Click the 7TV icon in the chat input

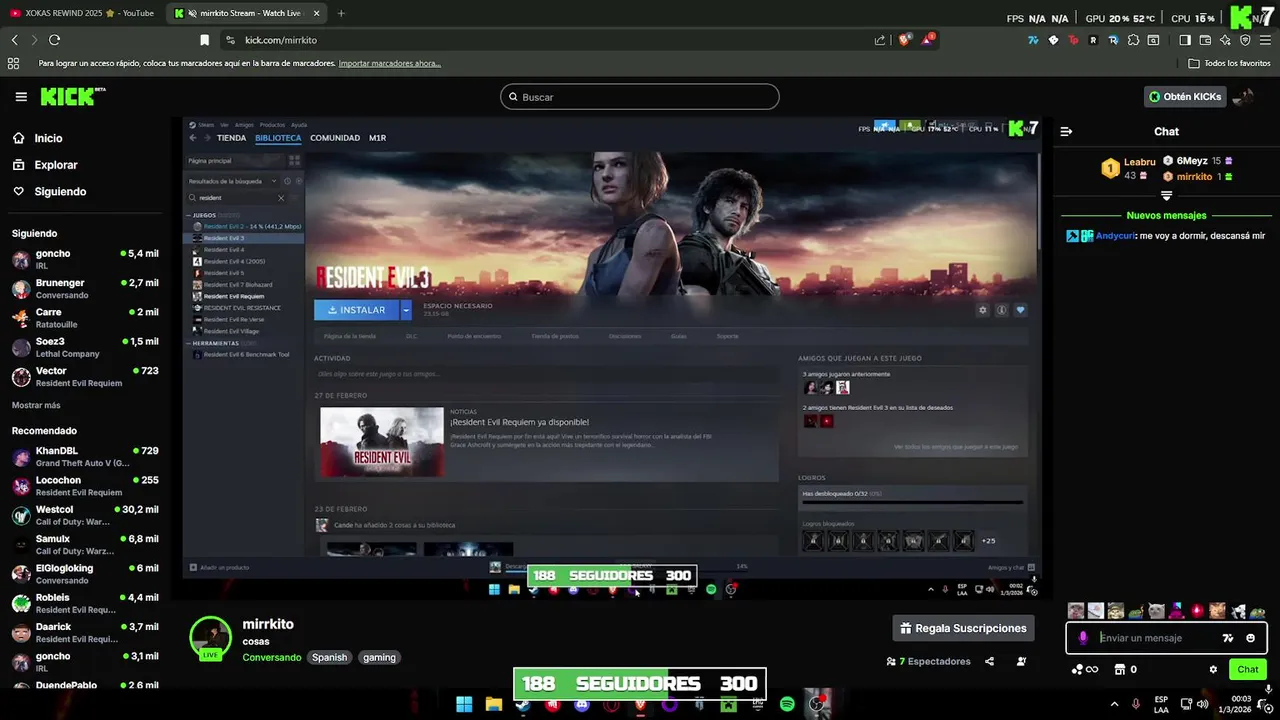(x=1228, y=638)
